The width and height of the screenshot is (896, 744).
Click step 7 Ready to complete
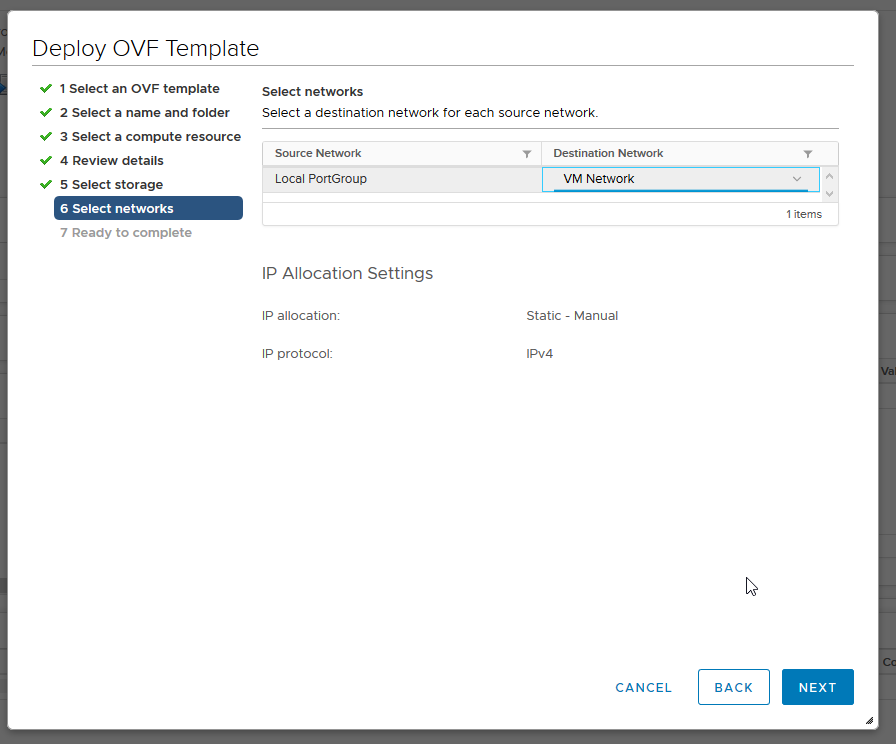pos(125,233)
